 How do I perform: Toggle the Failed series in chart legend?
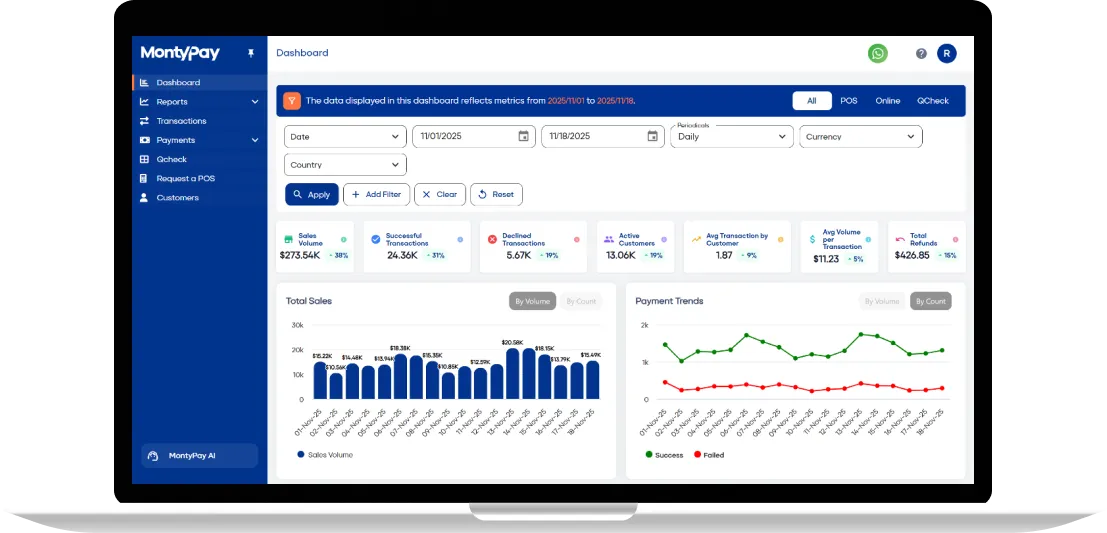click(x=707, y=455)
